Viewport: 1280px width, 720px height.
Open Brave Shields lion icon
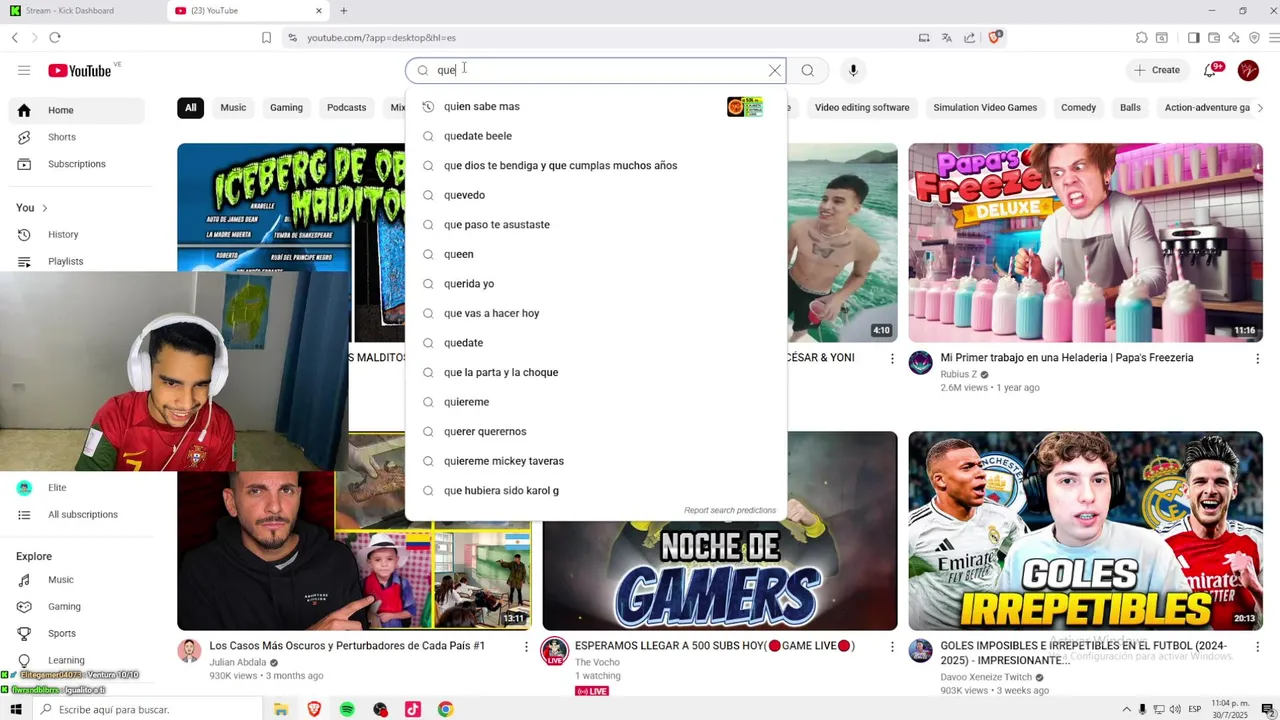995,37
